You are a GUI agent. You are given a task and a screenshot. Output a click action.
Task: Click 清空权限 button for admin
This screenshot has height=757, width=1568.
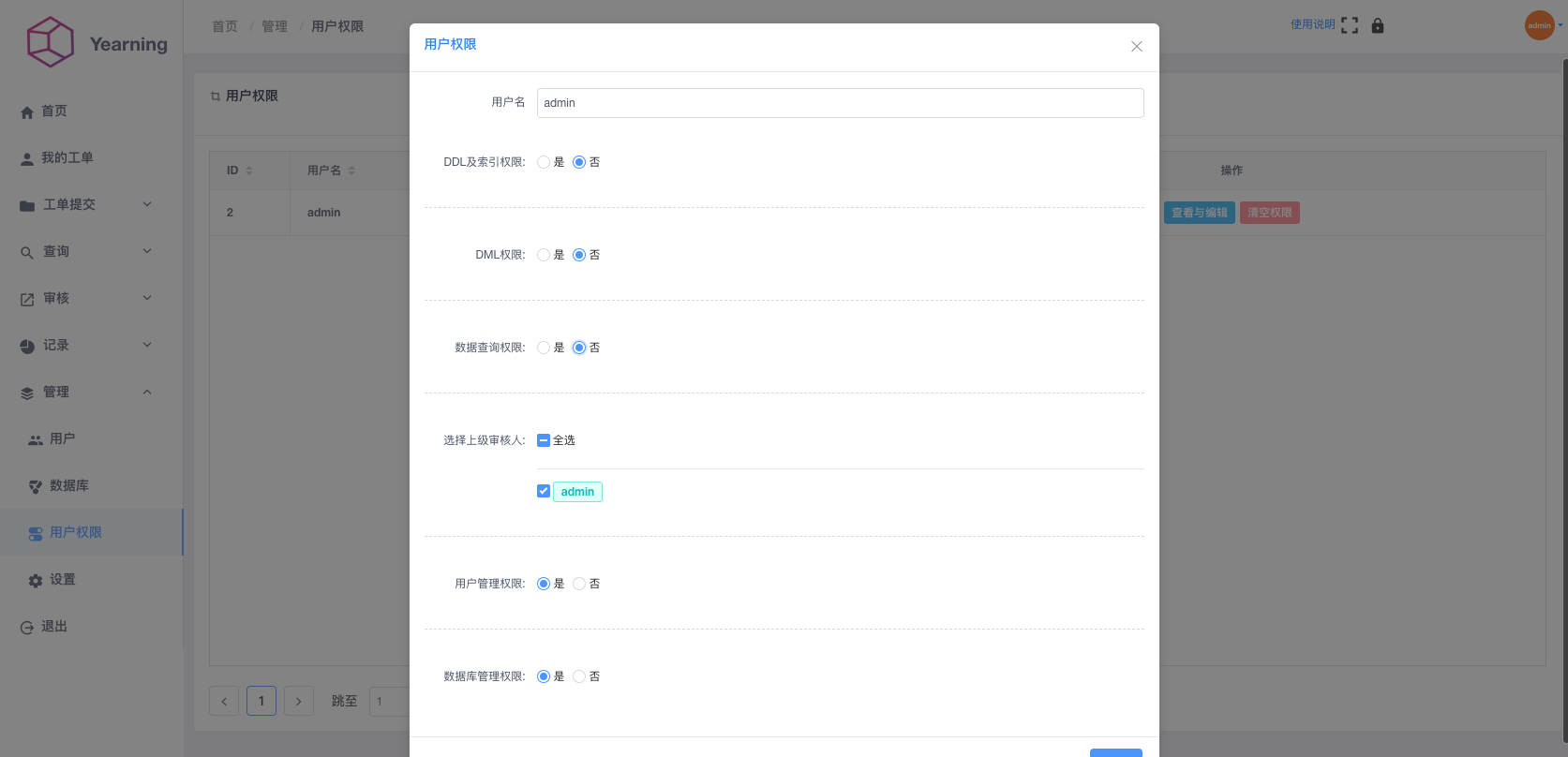(1270, 213)
